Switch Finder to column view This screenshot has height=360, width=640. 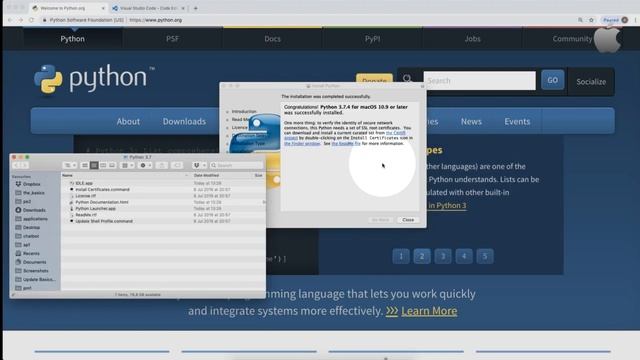(x=103, y=165)
